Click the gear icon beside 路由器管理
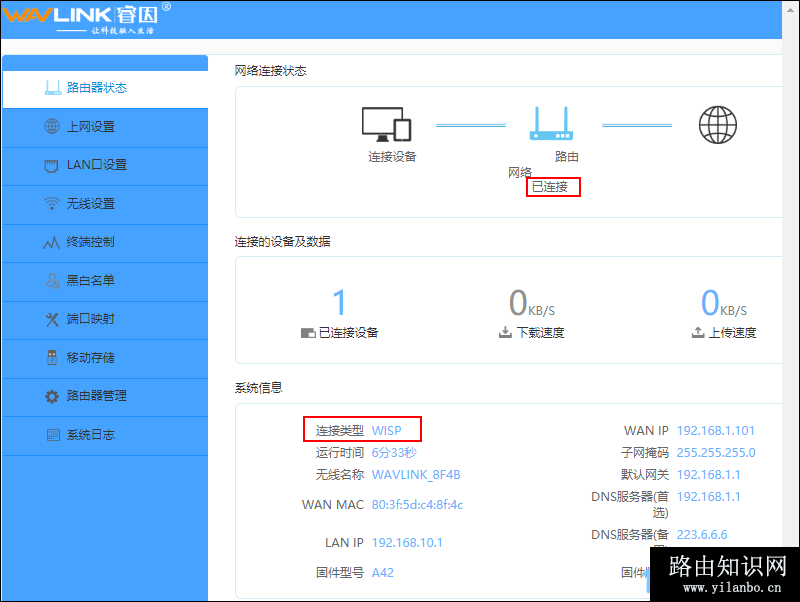800x602 pixels. pyautogui.click(x=52, y=396)
